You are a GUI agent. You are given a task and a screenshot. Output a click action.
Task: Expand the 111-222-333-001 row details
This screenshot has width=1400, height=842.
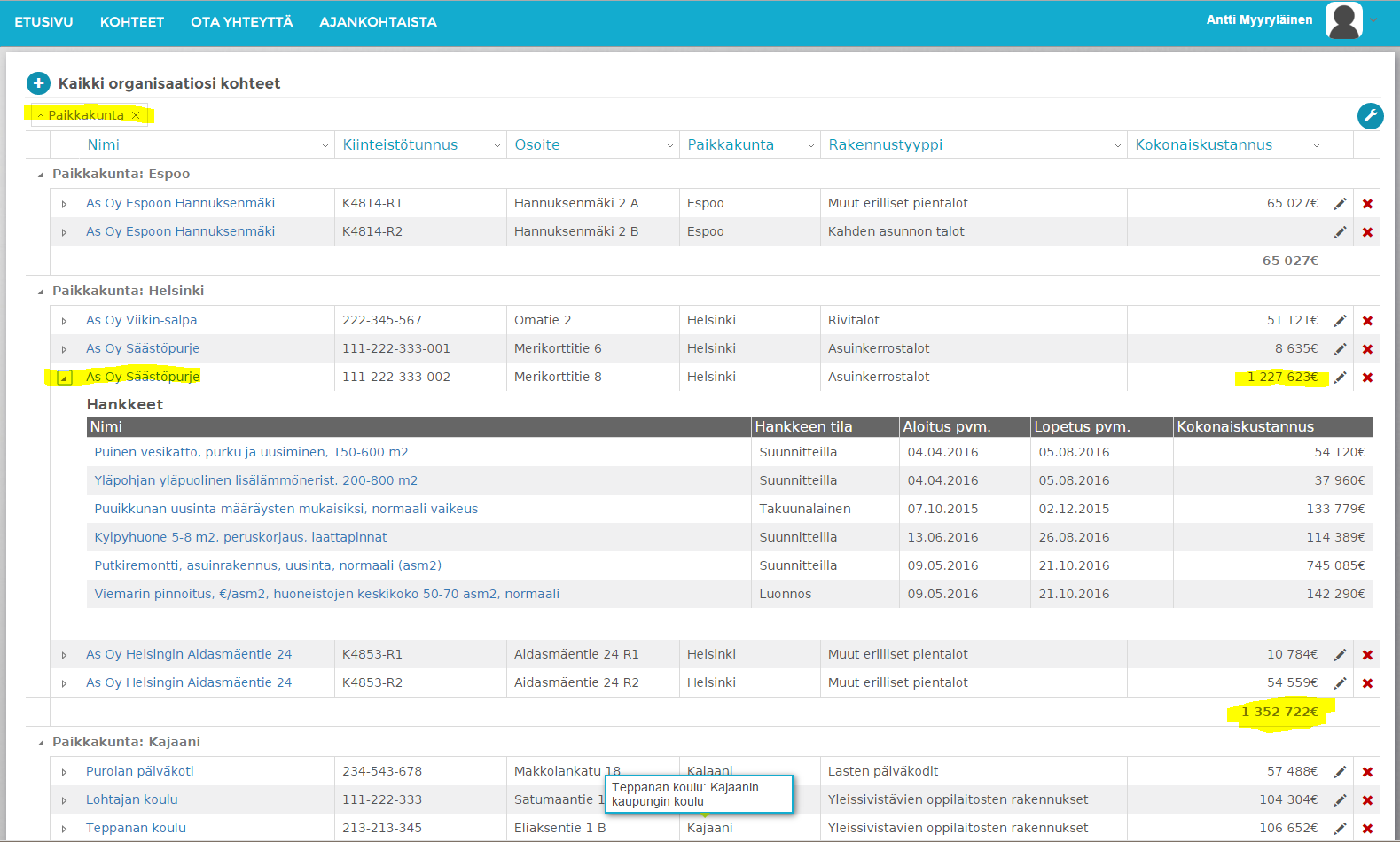[64, 349]
